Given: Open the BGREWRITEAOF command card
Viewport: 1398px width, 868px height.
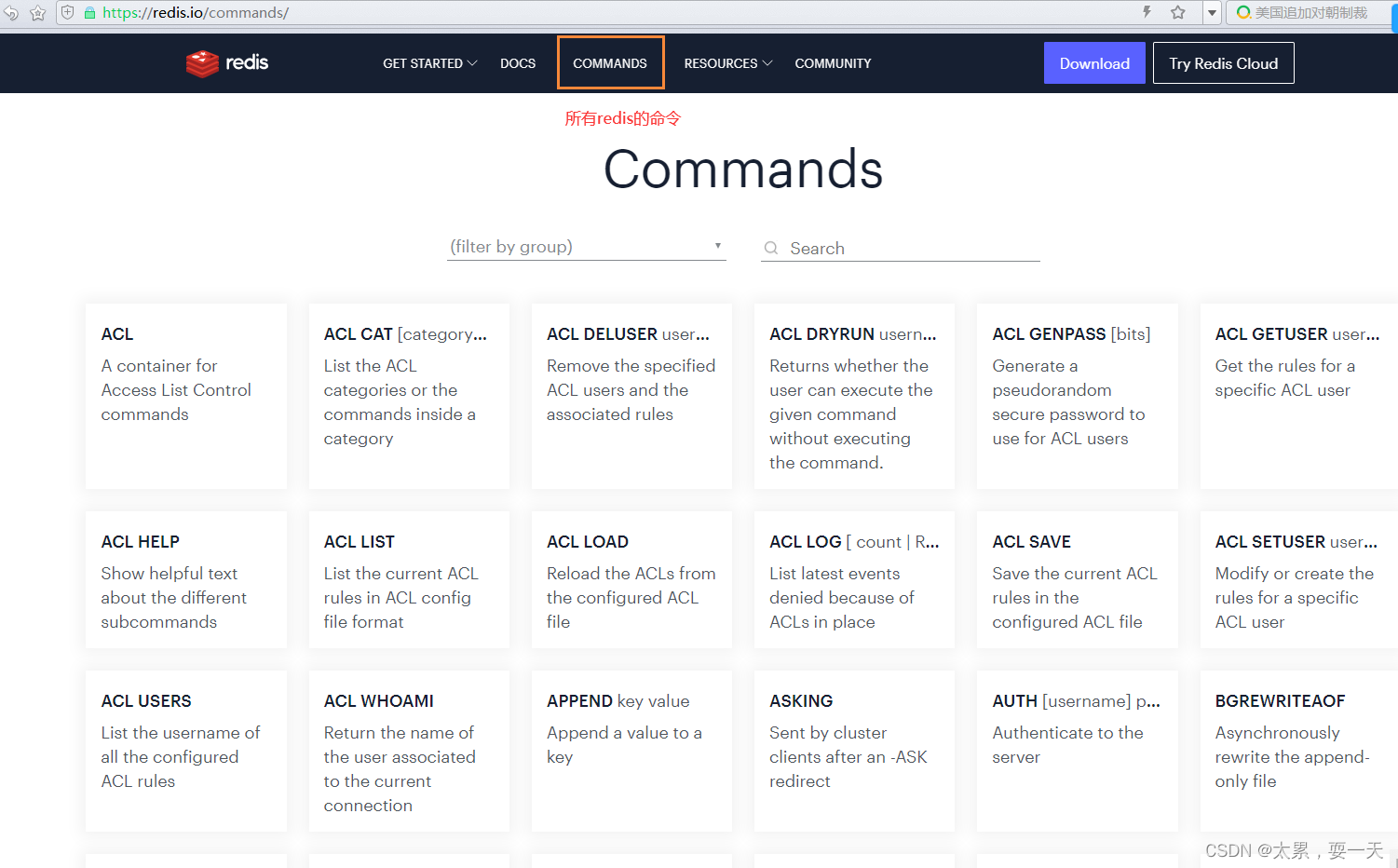Looking at the screenshot, I should [1299, 751].
